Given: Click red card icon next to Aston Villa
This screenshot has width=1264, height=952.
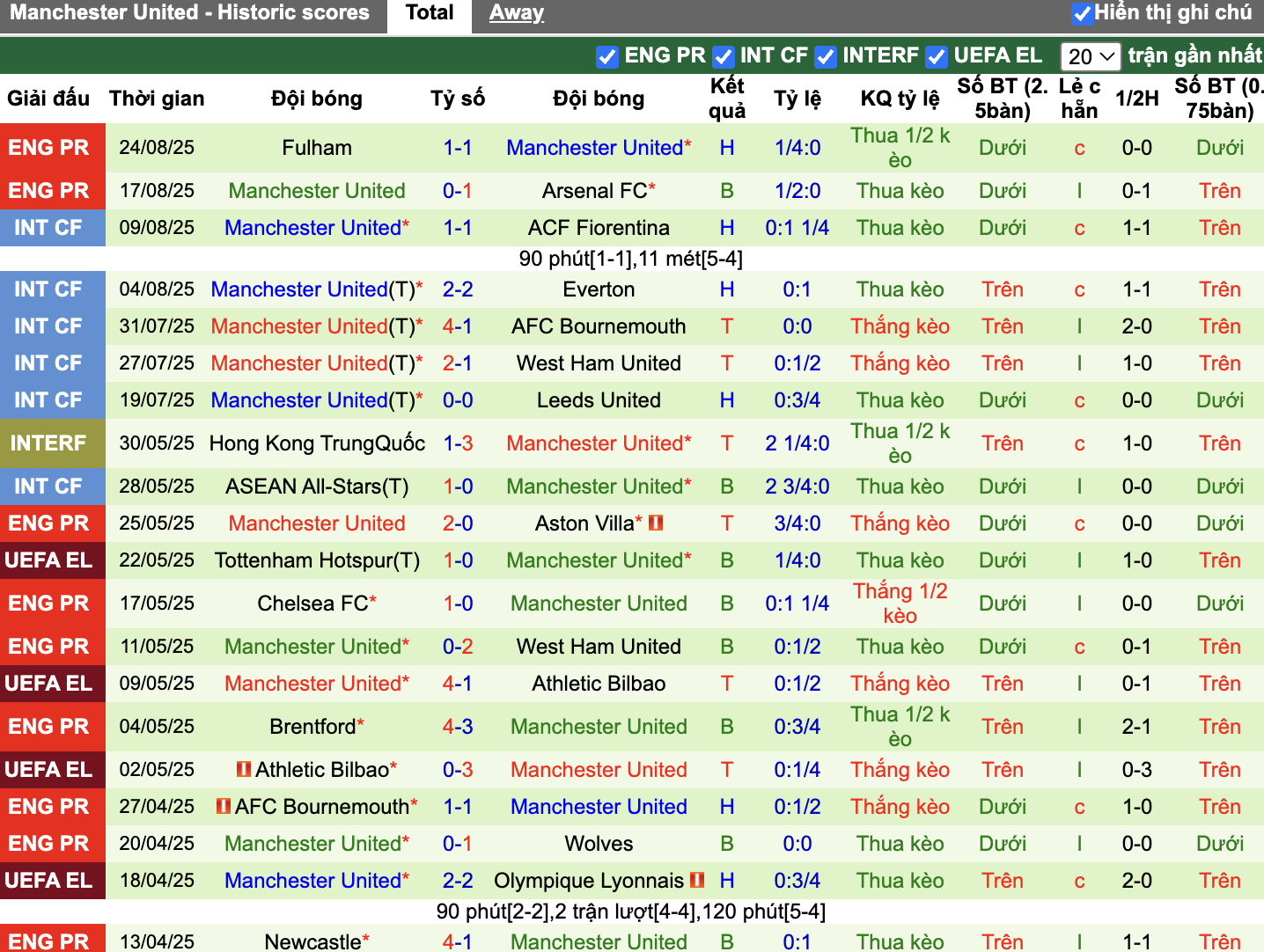Looking at the screenshot, I should [x=656, y=523].
